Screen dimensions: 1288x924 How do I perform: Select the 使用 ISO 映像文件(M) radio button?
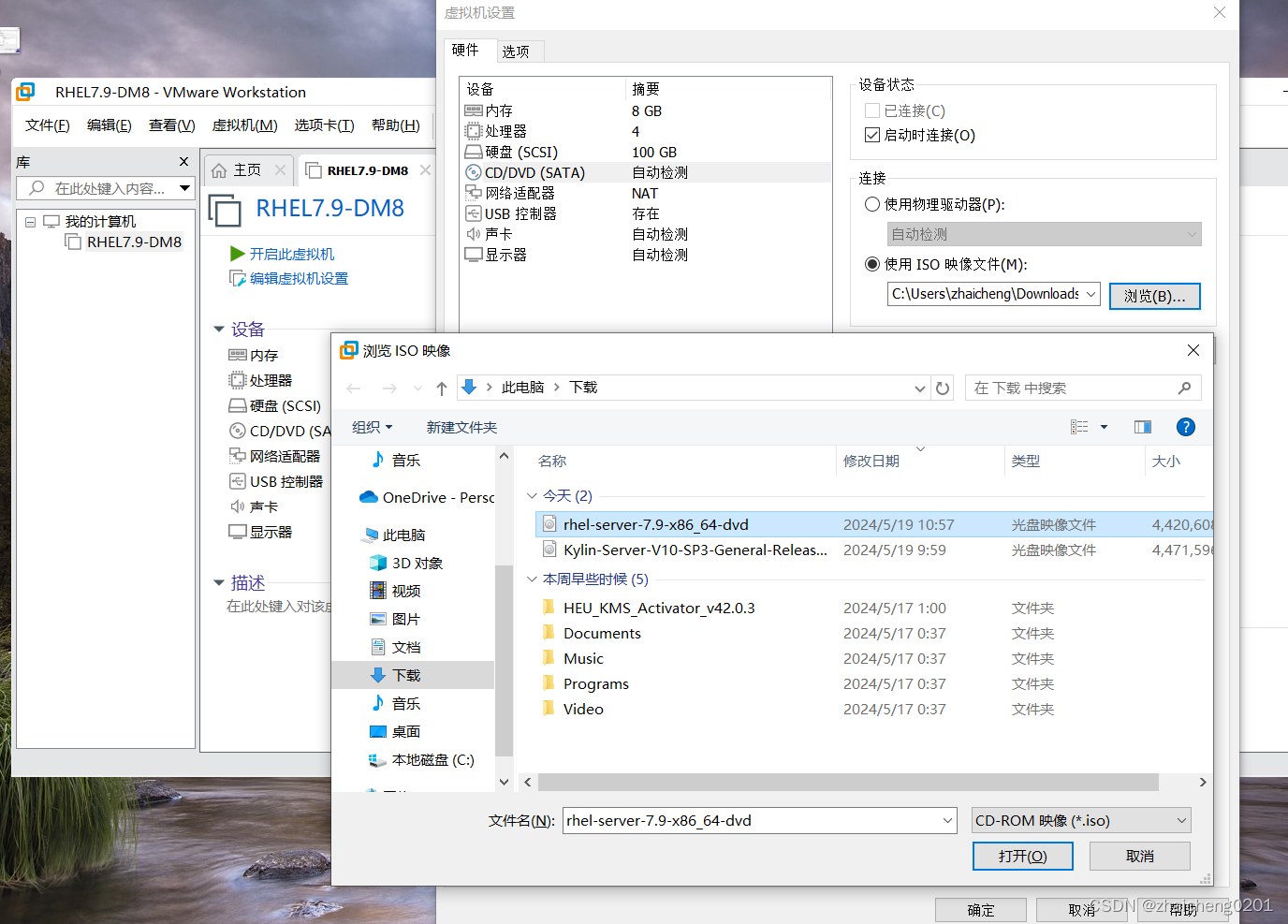872,264
